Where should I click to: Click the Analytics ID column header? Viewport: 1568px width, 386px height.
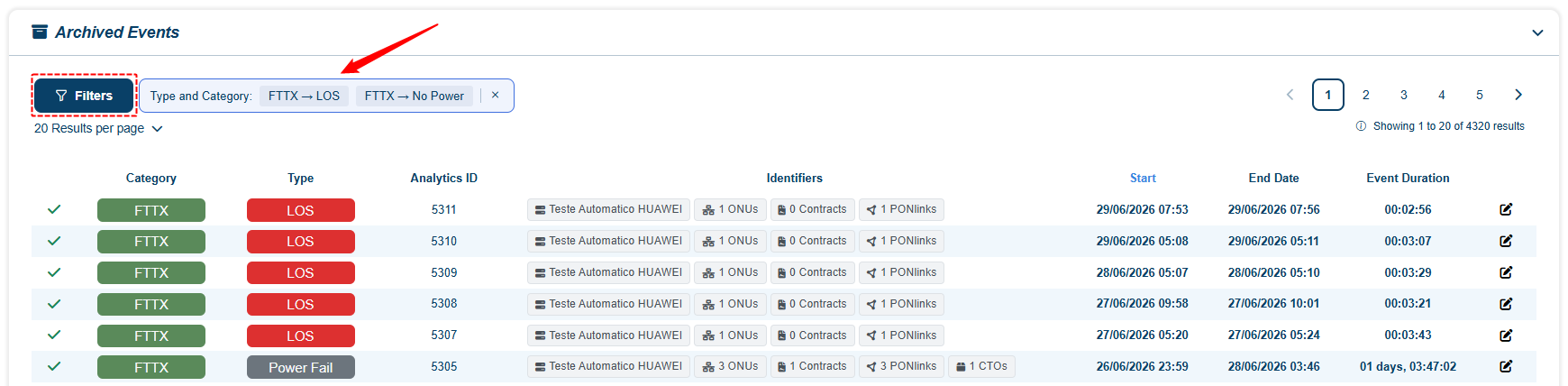pyautogui.click(x=444, y=179)
